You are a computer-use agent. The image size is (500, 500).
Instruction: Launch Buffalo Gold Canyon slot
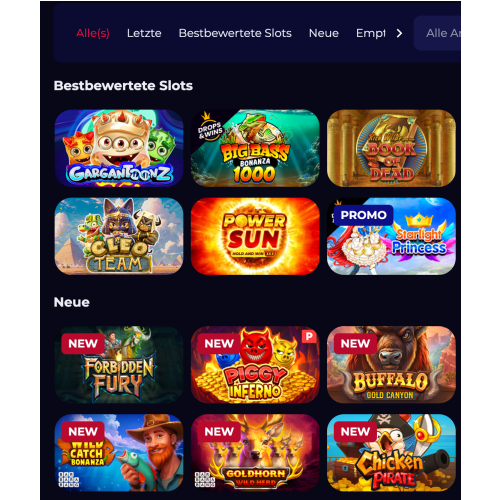[x=391, y=365]
